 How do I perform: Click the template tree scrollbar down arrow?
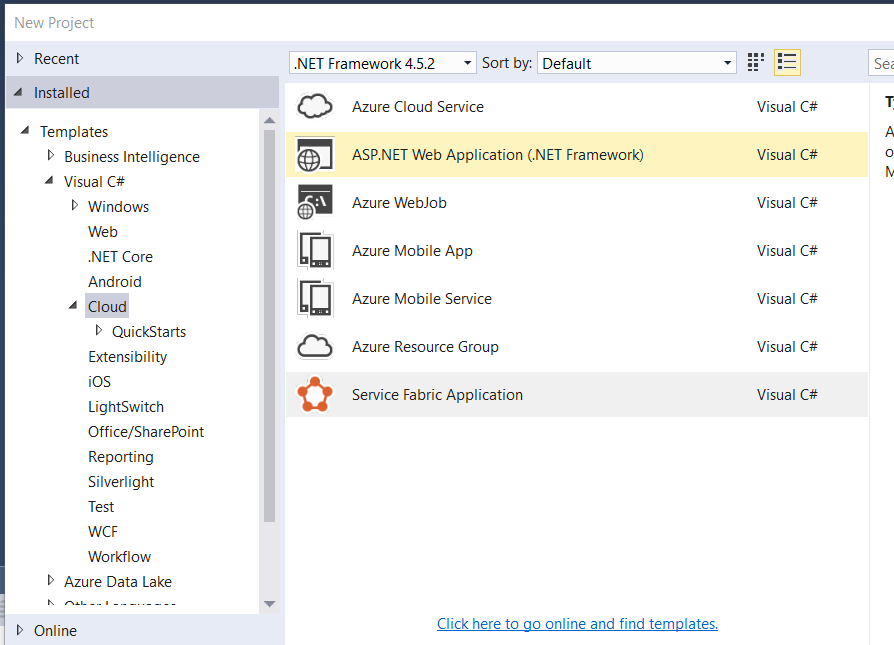[270, 603]
